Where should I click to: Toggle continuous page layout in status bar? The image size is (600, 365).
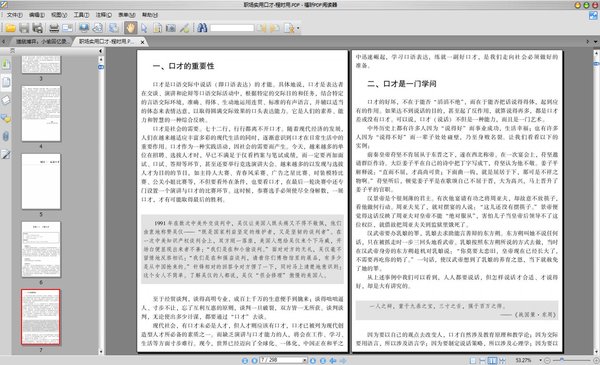tap(483, 360)
